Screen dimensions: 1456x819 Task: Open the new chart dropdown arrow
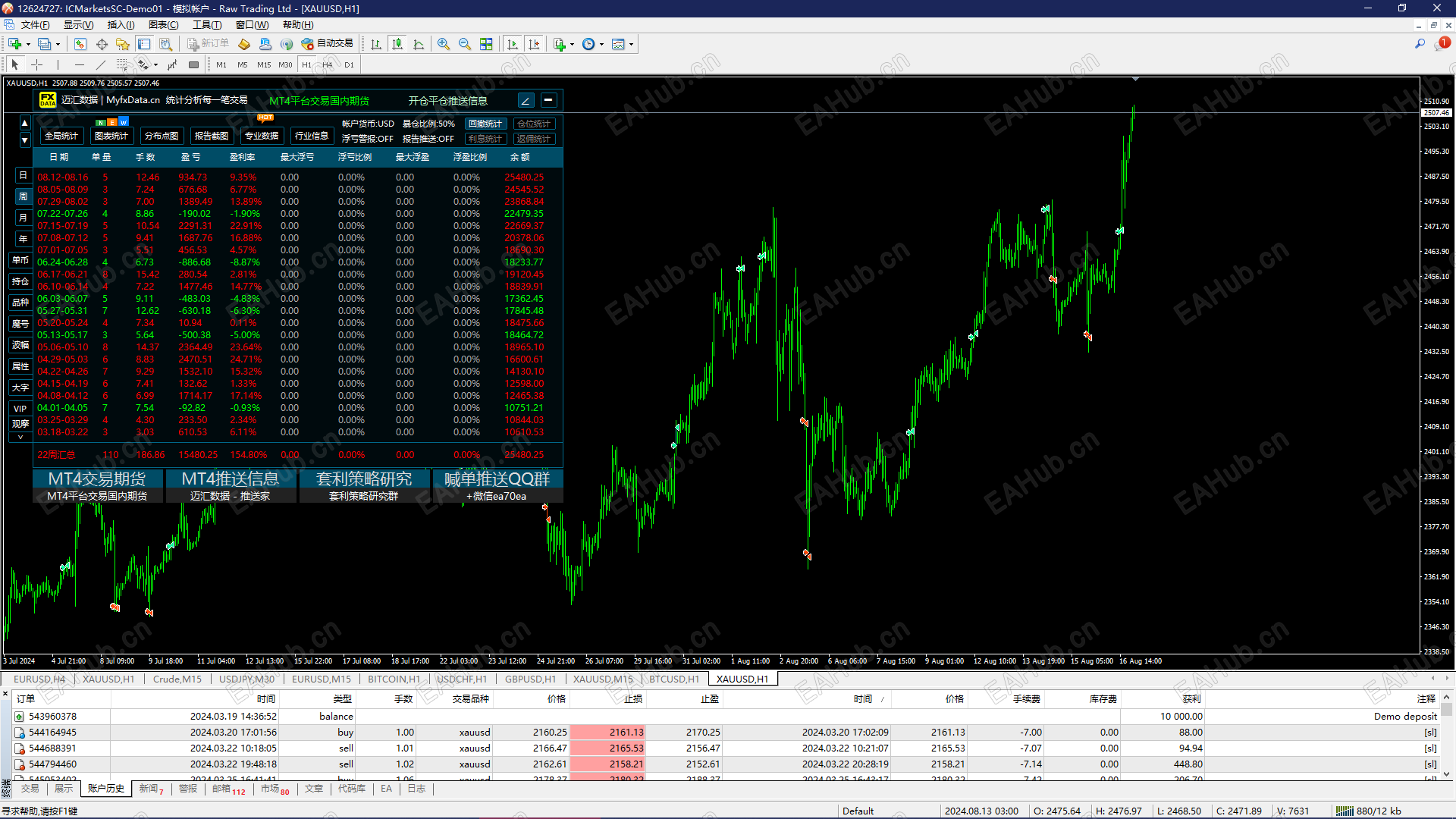[x=28, y=44]
